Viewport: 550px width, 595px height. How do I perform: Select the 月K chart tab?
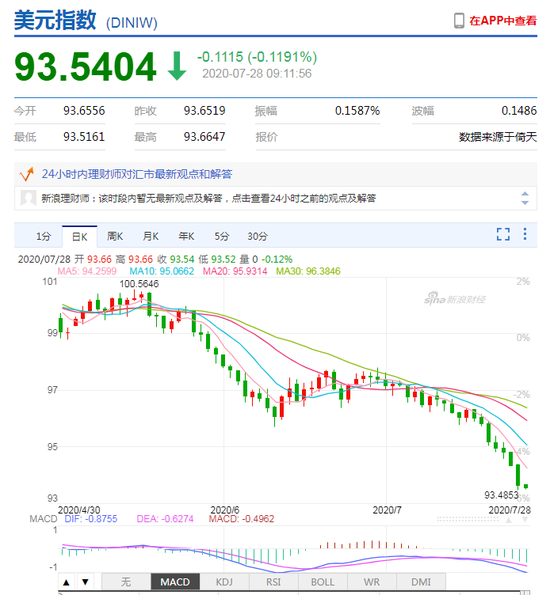pos(151,236)
